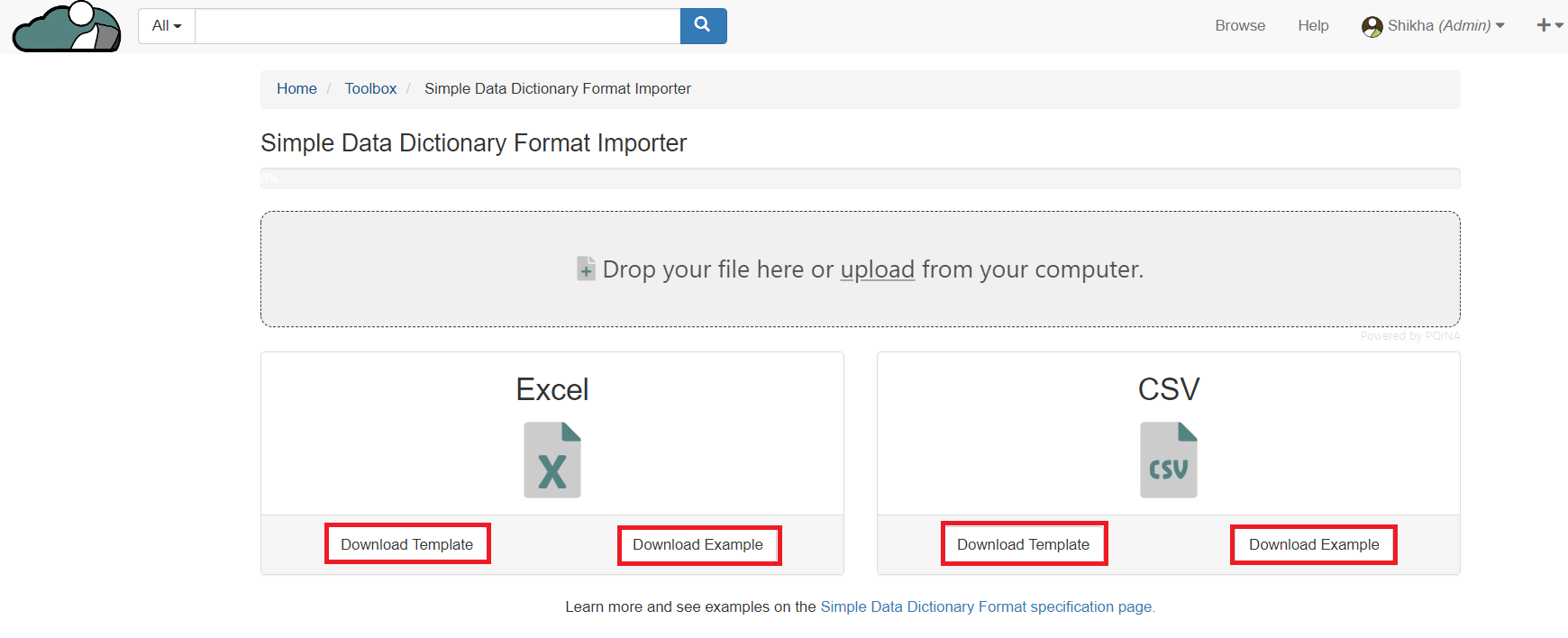Click the magnifying glass search button
This screenshot has width=1568, height=638.
tap(703, 26)
